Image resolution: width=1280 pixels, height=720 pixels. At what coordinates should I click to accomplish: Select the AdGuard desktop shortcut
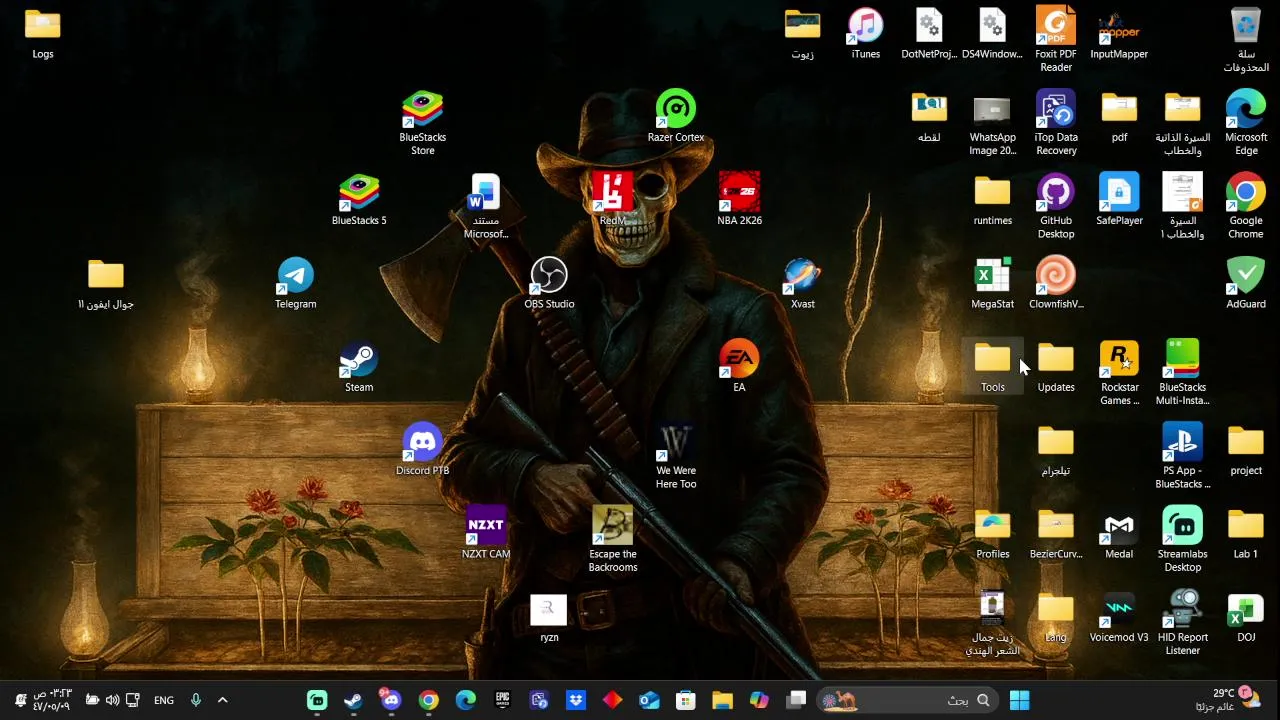[x=1246, y=284]
